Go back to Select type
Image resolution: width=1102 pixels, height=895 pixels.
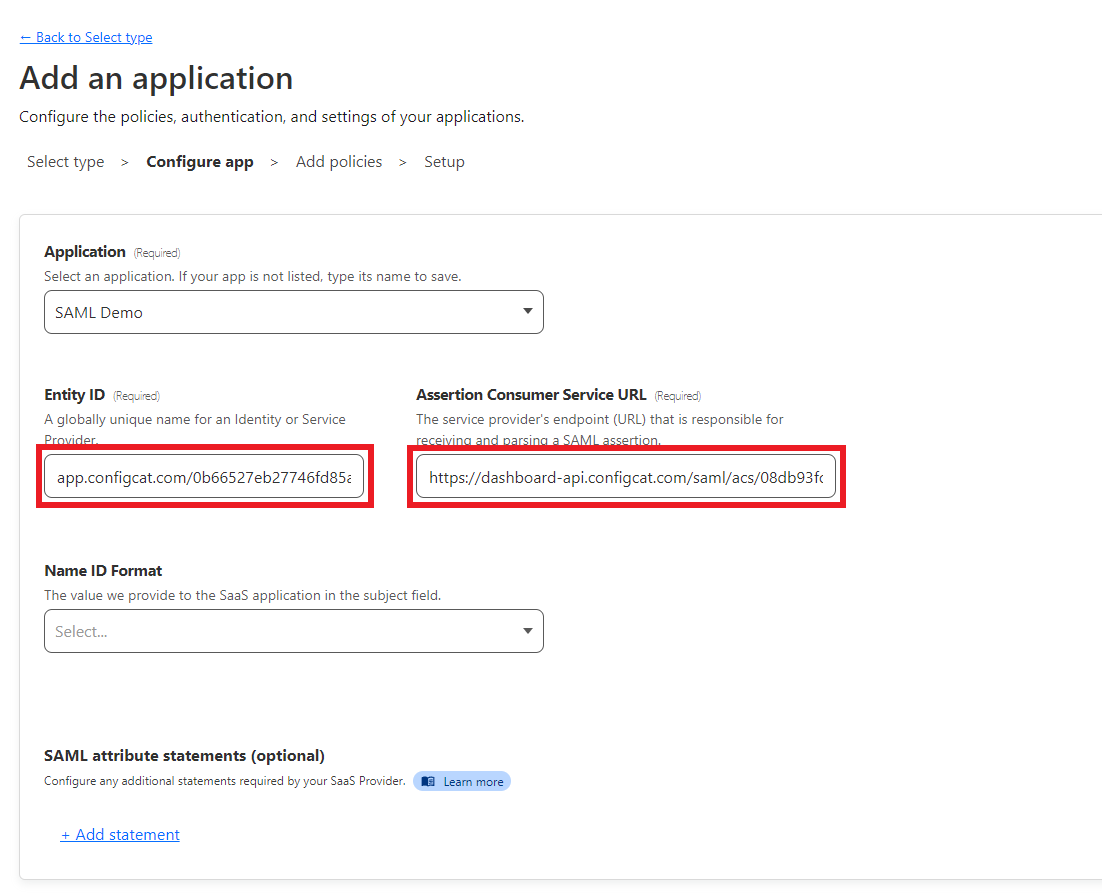click(86, 37)
